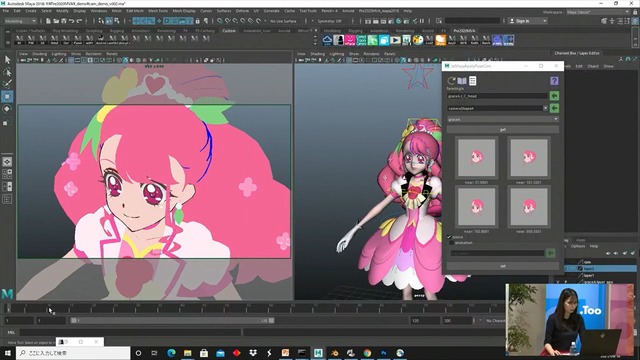Click the play-button shelf icon

point(395,40)
